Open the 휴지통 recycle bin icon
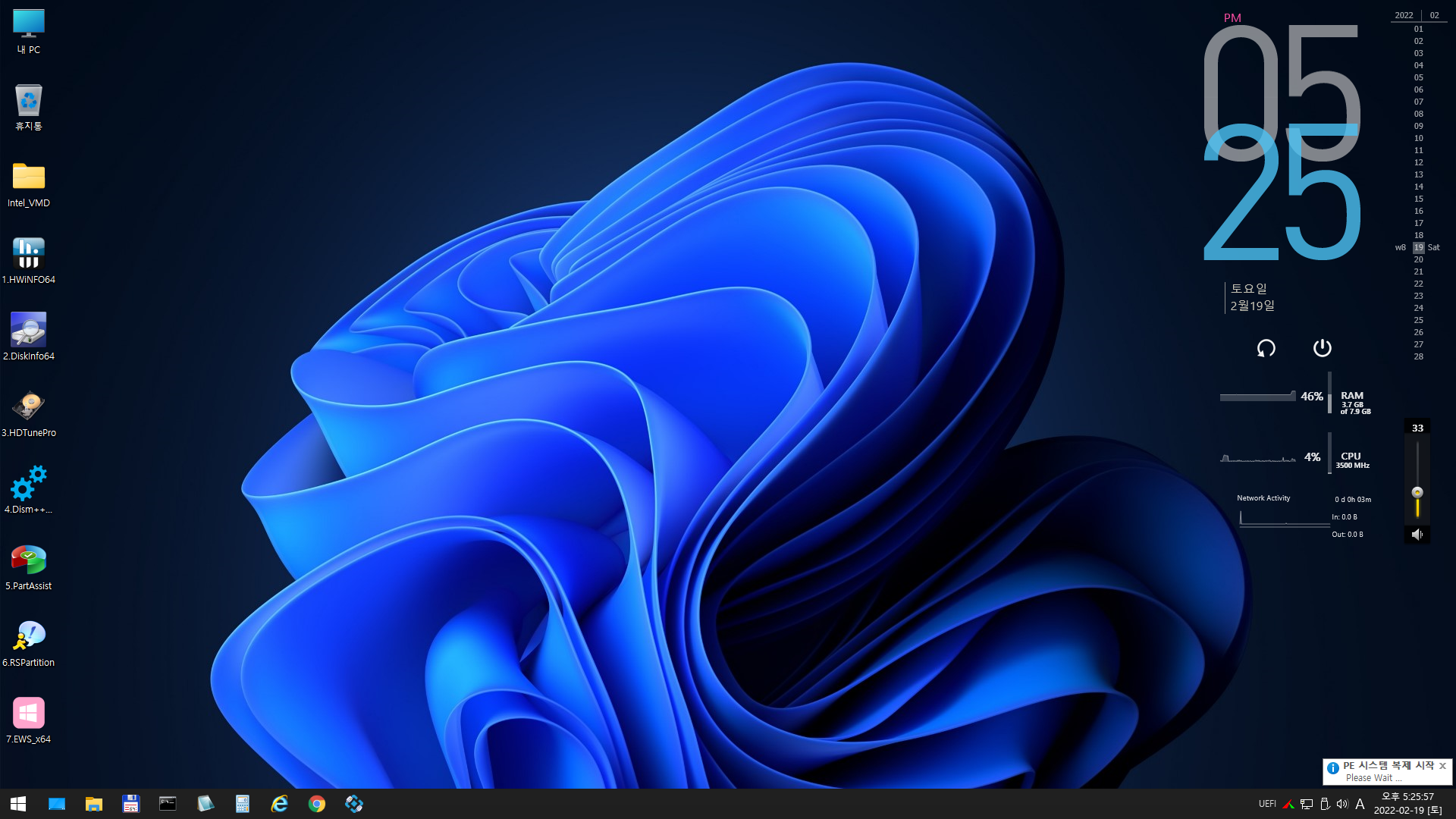 [29, 108]
